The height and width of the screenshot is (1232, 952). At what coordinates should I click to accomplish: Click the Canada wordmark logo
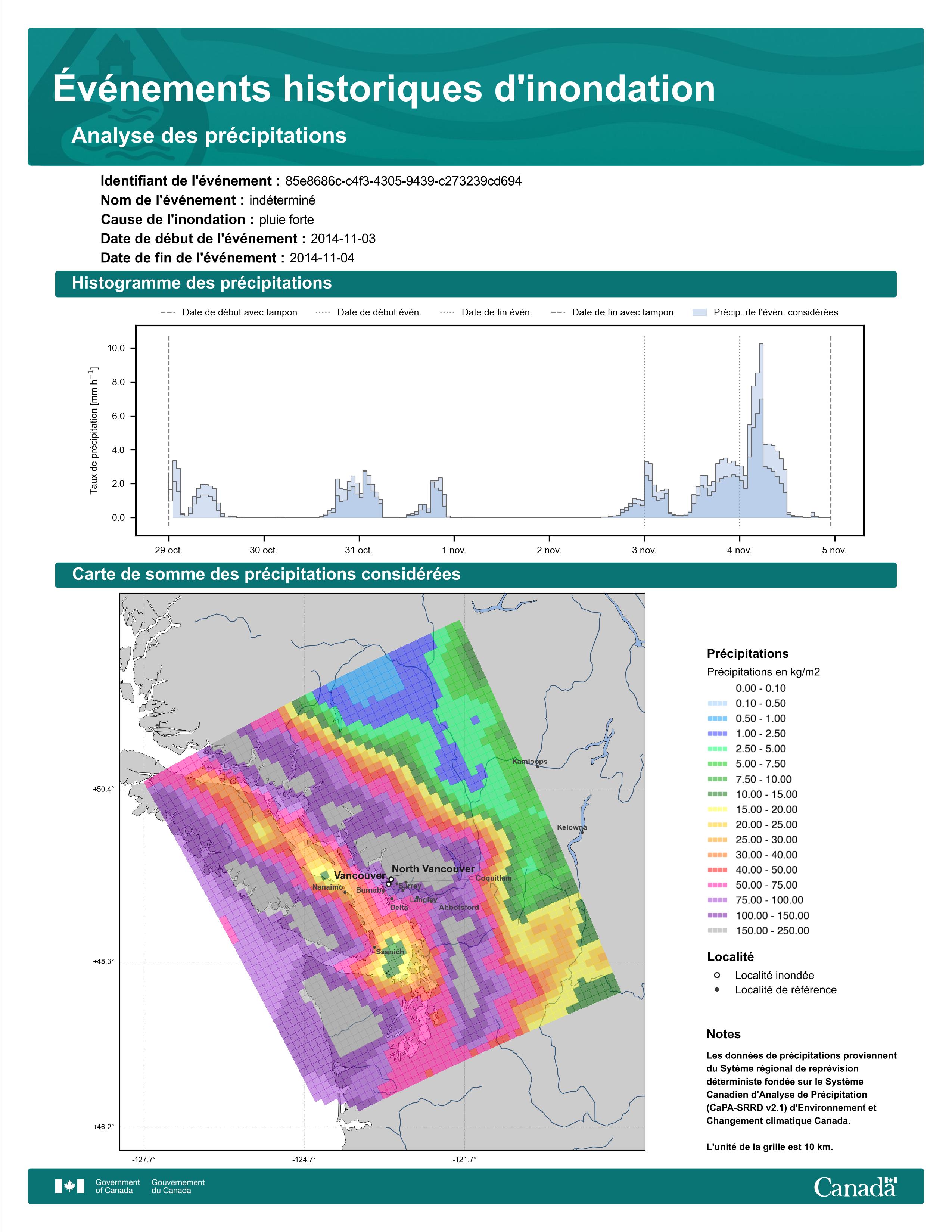coord(855,1187)
